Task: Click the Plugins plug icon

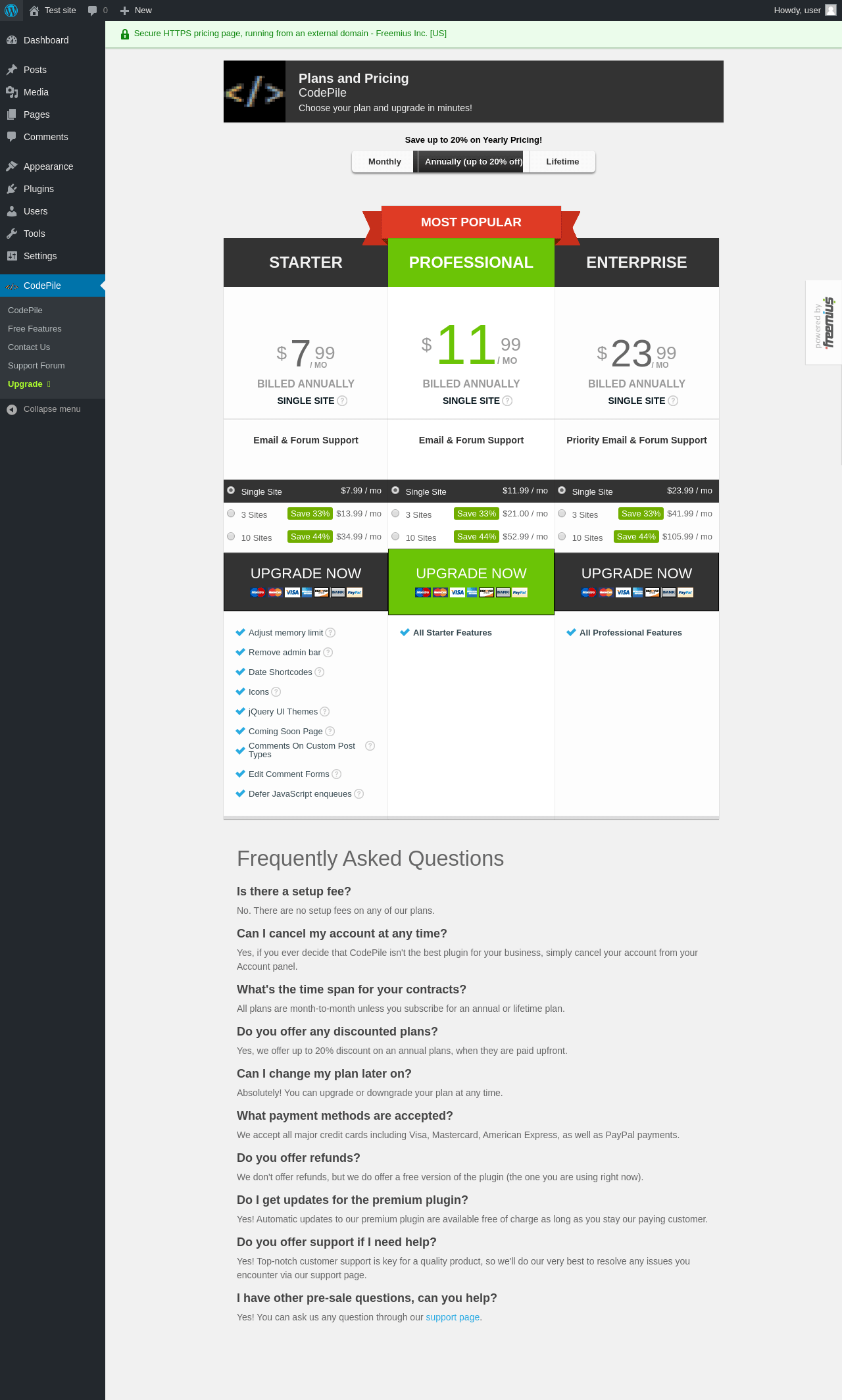Action: 12,189
